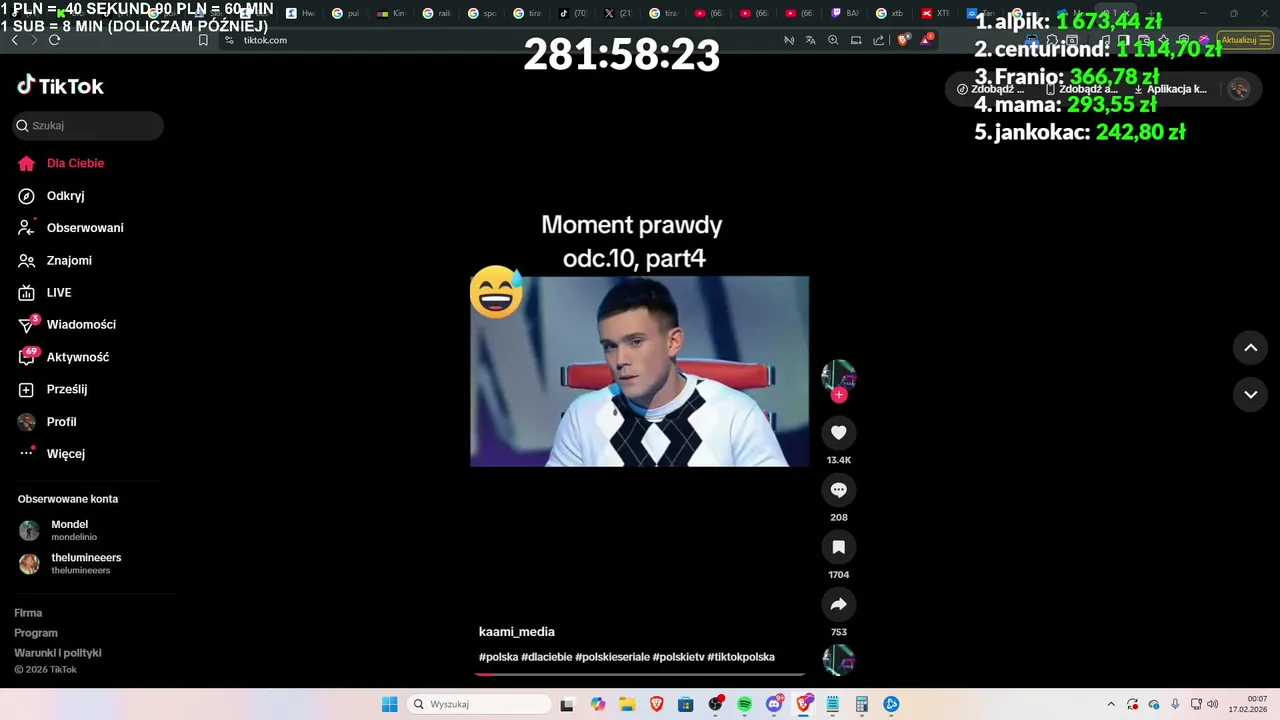
Task: Open the #dlaciebie hashtag
Action: click(546, 657)
